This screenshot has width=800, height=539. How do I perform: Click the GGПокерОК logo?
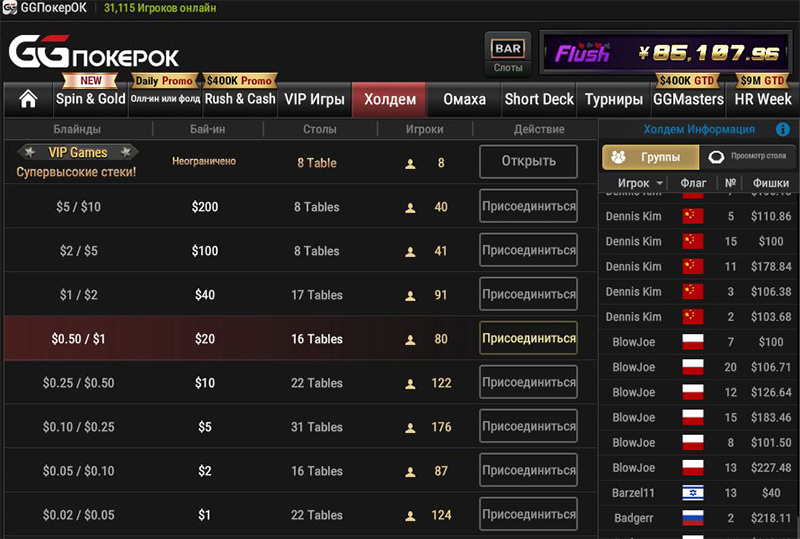tap(94, 52)
